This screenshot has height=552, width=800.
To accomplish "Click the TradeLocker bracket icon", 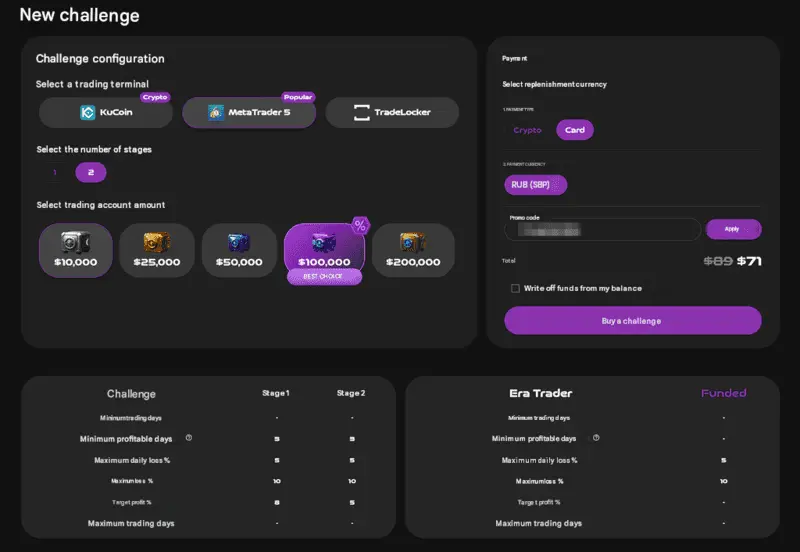I will 362,112.
